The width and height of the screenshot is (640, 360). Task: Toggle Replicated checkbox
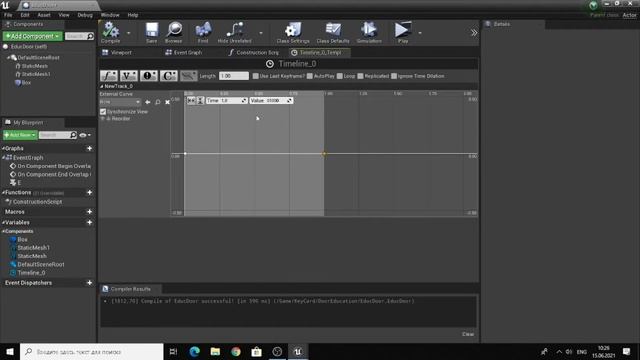(x=360, y=76)
